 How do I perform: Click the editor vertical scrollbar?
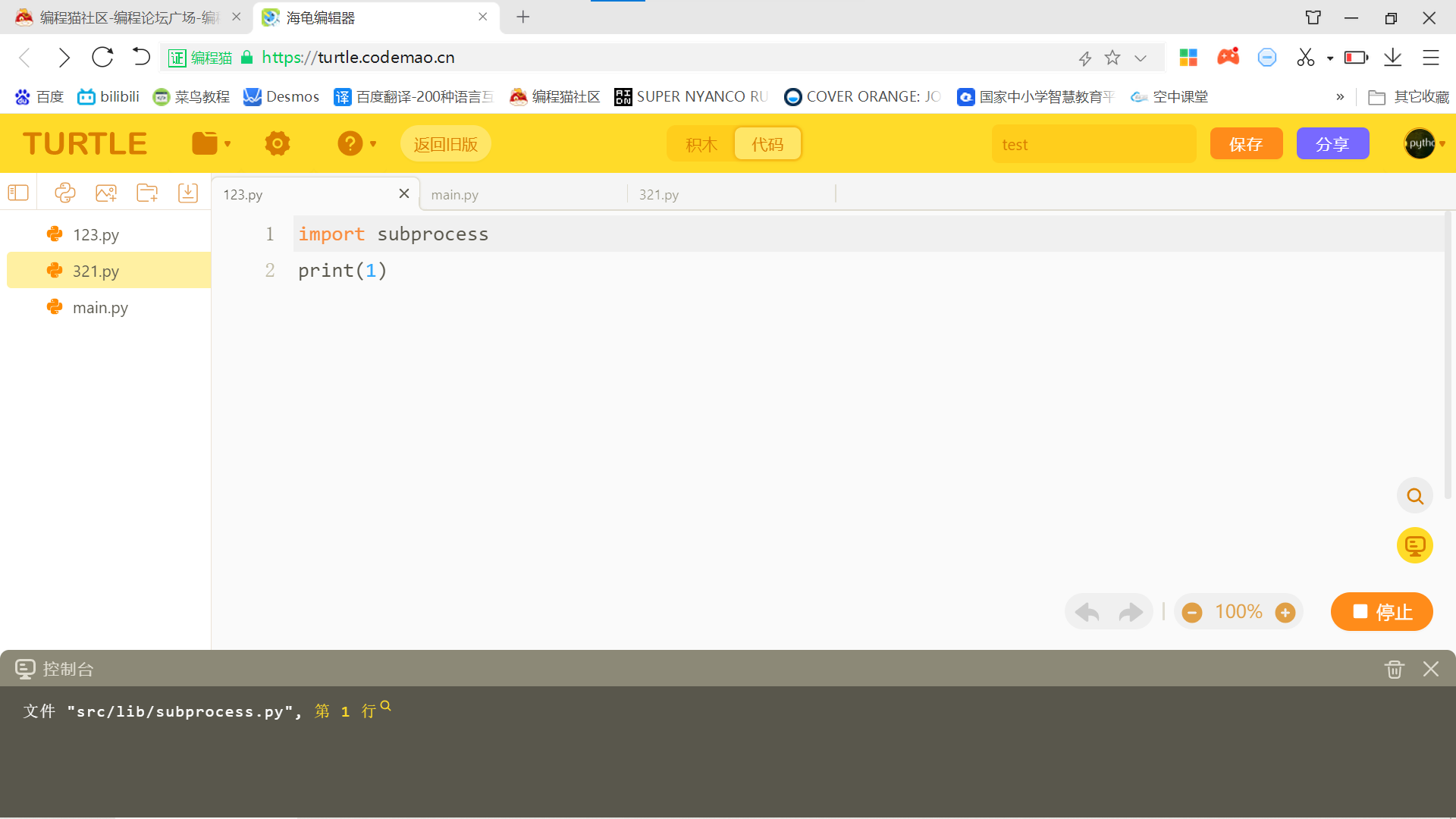(x=1448, y=356)
